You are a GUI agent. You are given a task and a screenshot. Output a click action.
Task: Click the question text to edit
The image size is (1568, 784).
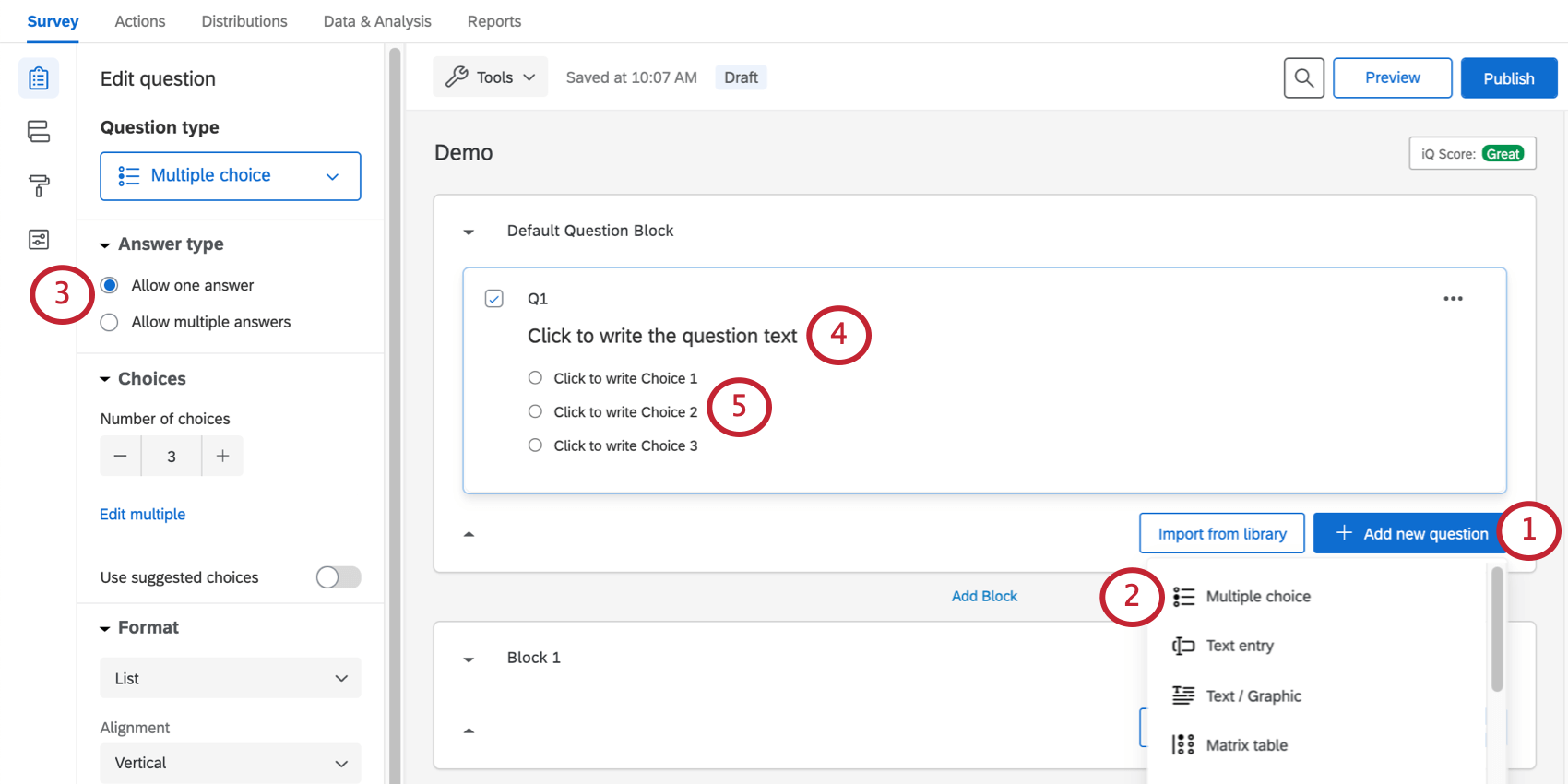tap(661, 336)
